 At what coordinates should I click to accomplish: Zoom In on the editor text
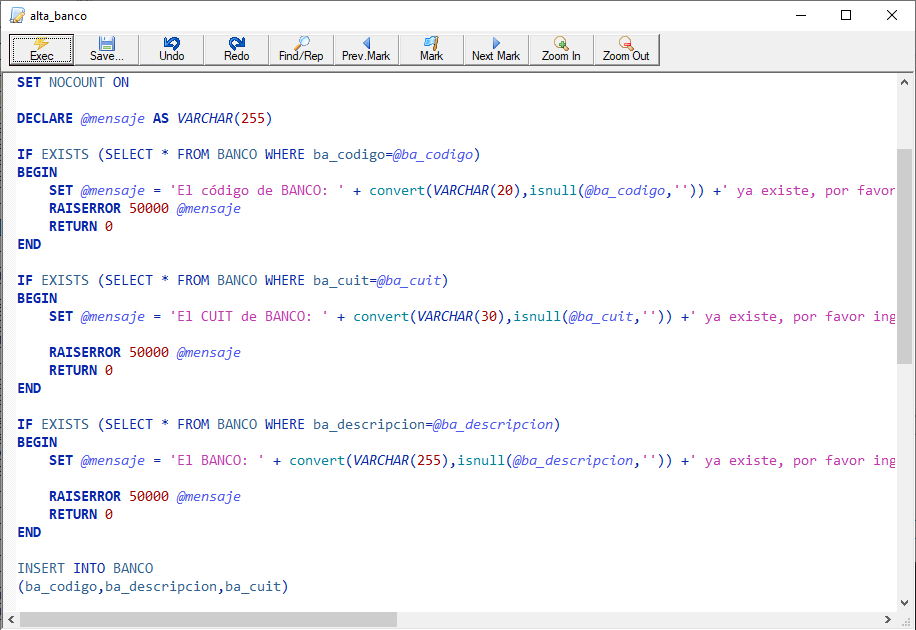click(561, 49)
